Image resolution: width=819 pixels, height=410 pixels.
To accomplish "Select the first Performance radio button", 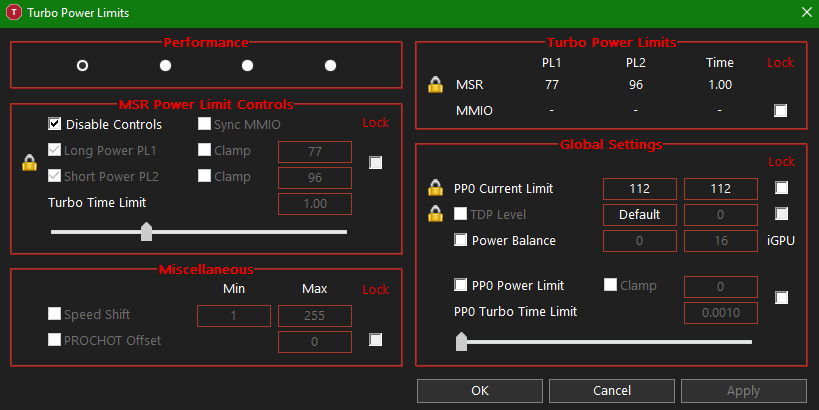I will click(83, 66).
